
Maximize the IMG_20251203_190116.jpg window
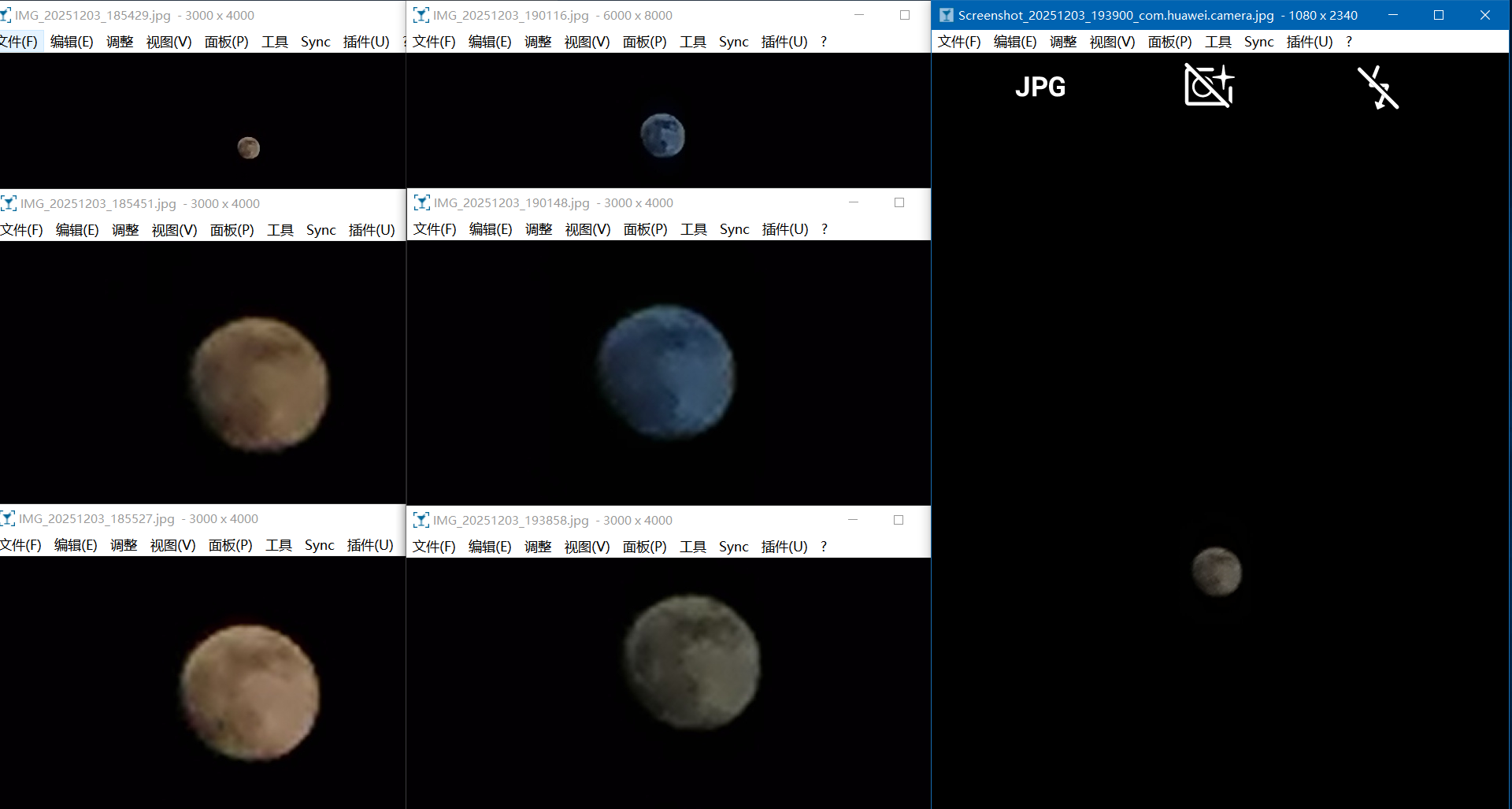coord(905,15)
